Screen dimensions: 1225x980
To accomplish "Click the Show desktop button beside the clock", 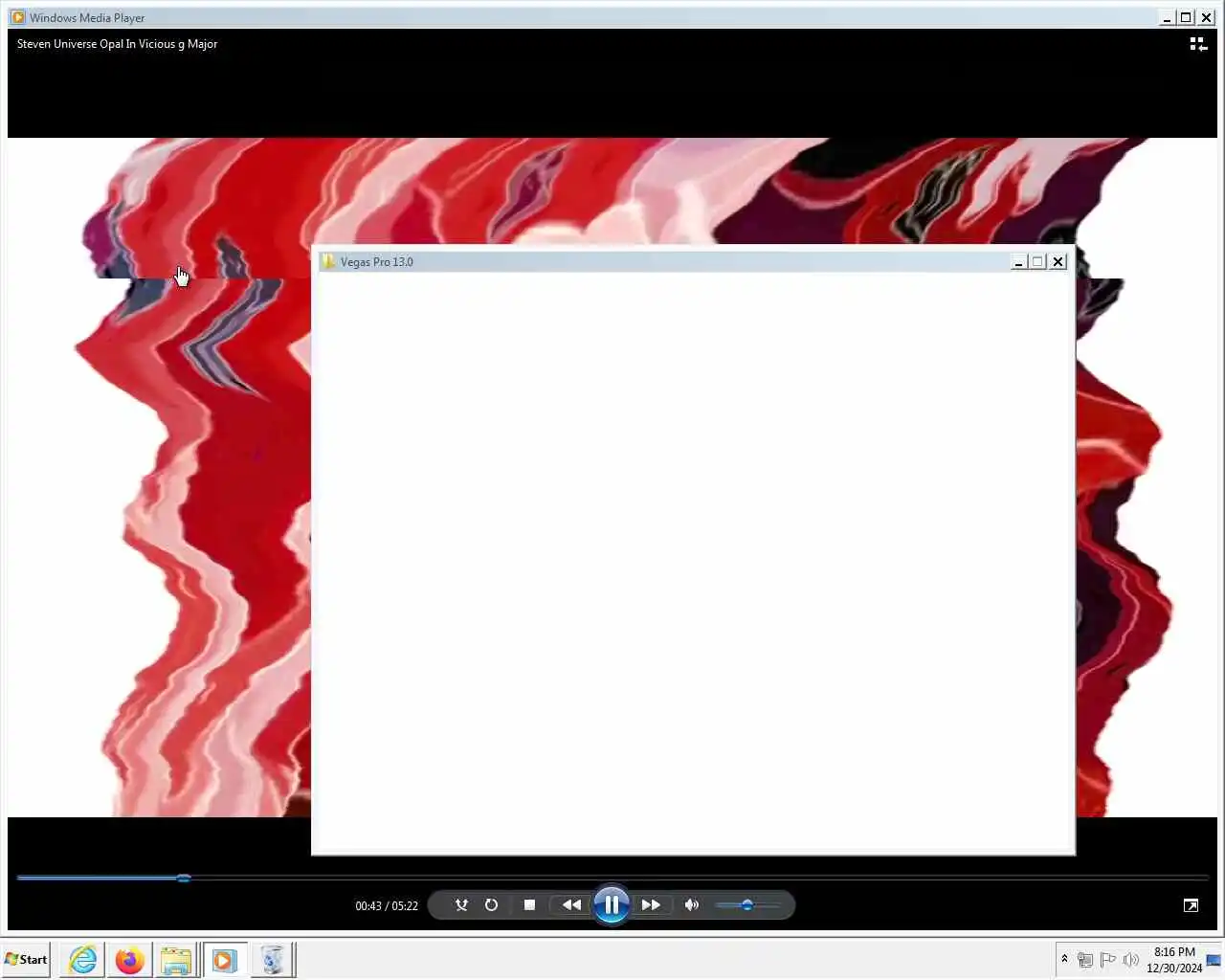I will pyautogui.click(x=1214, y=959).
